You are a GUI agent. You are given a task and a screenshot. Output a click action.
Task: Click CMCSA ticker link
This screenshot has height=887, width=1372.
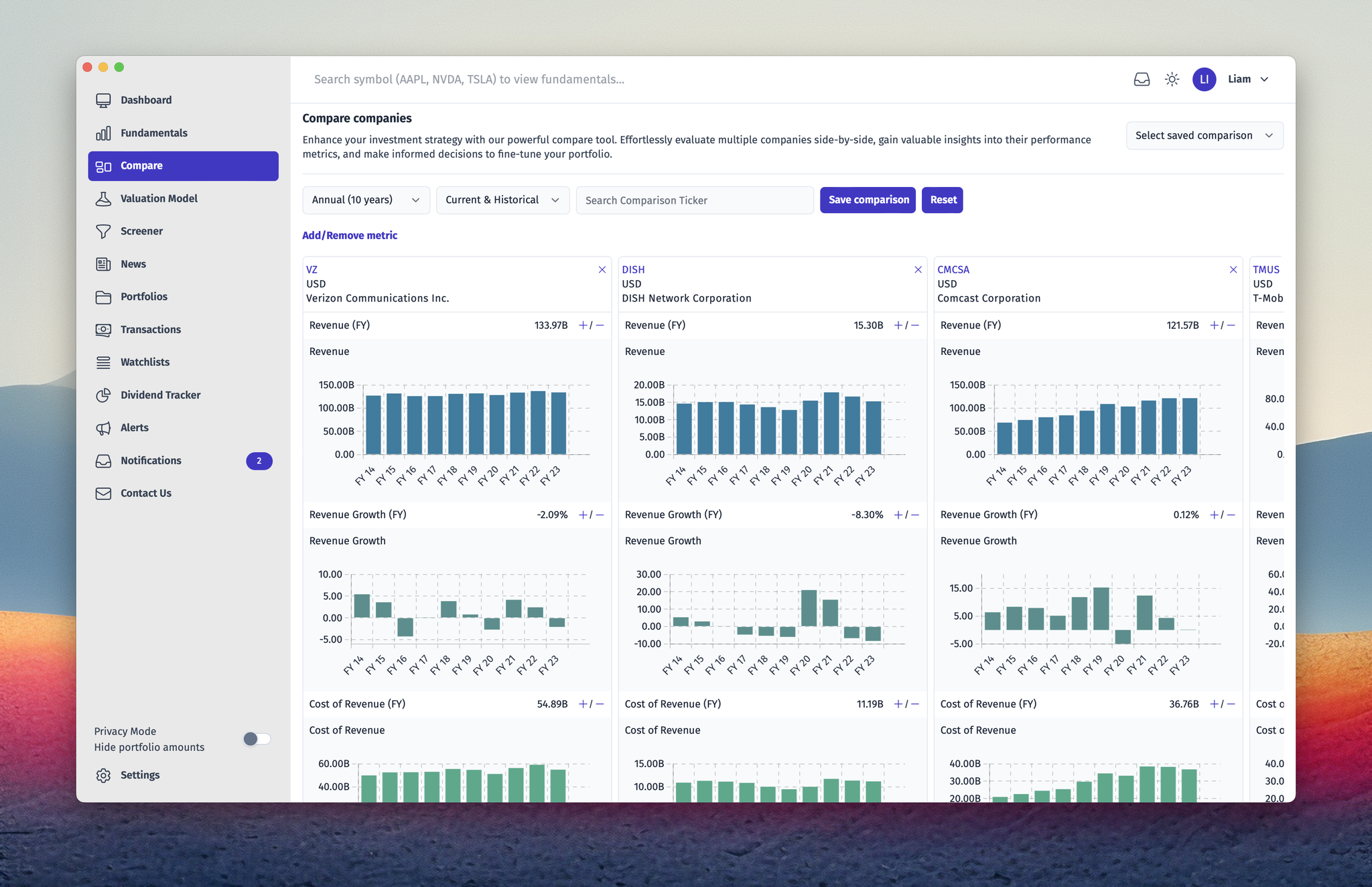pyautogui.click(x=953, y=270)
